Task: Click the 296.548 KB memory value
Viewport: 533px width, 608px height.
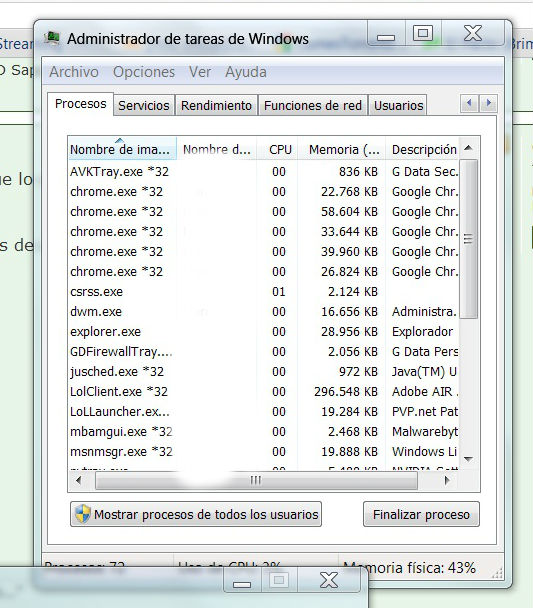Action: pyautogui.click(x=346, y=392)
